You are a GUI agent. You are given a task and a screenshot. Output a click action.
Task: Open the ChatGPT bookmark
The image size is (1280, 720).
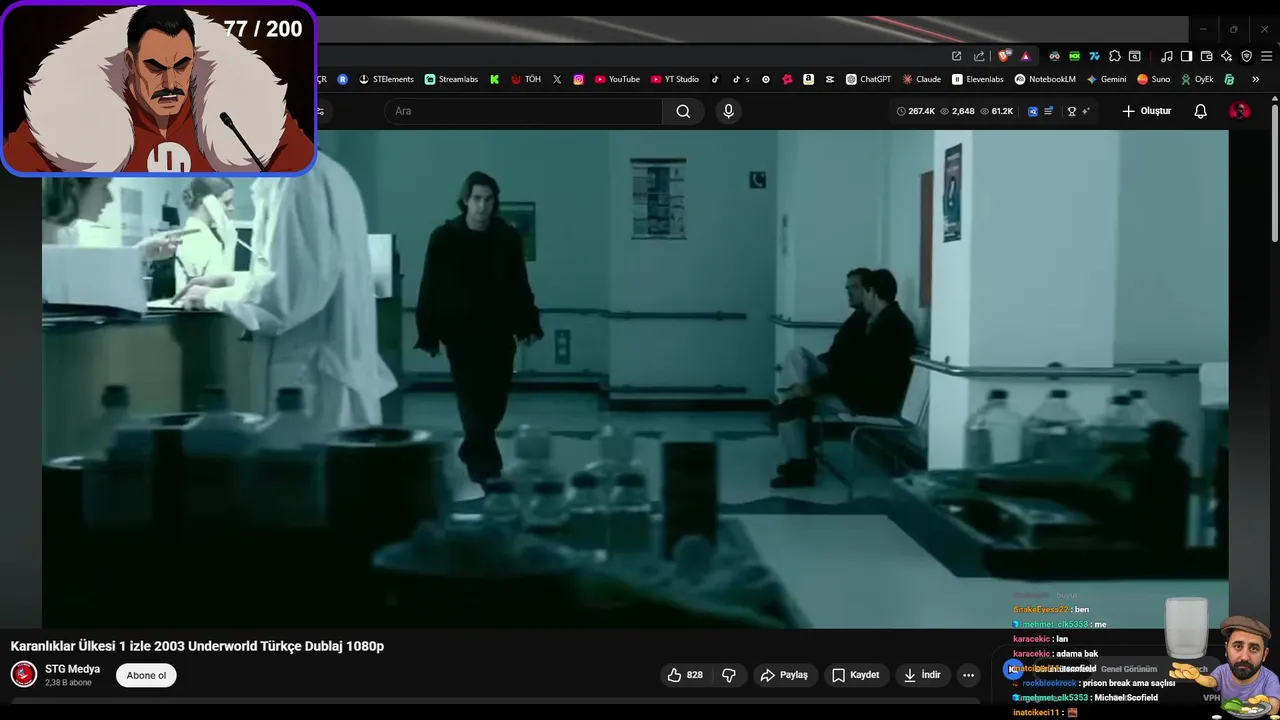868,79
